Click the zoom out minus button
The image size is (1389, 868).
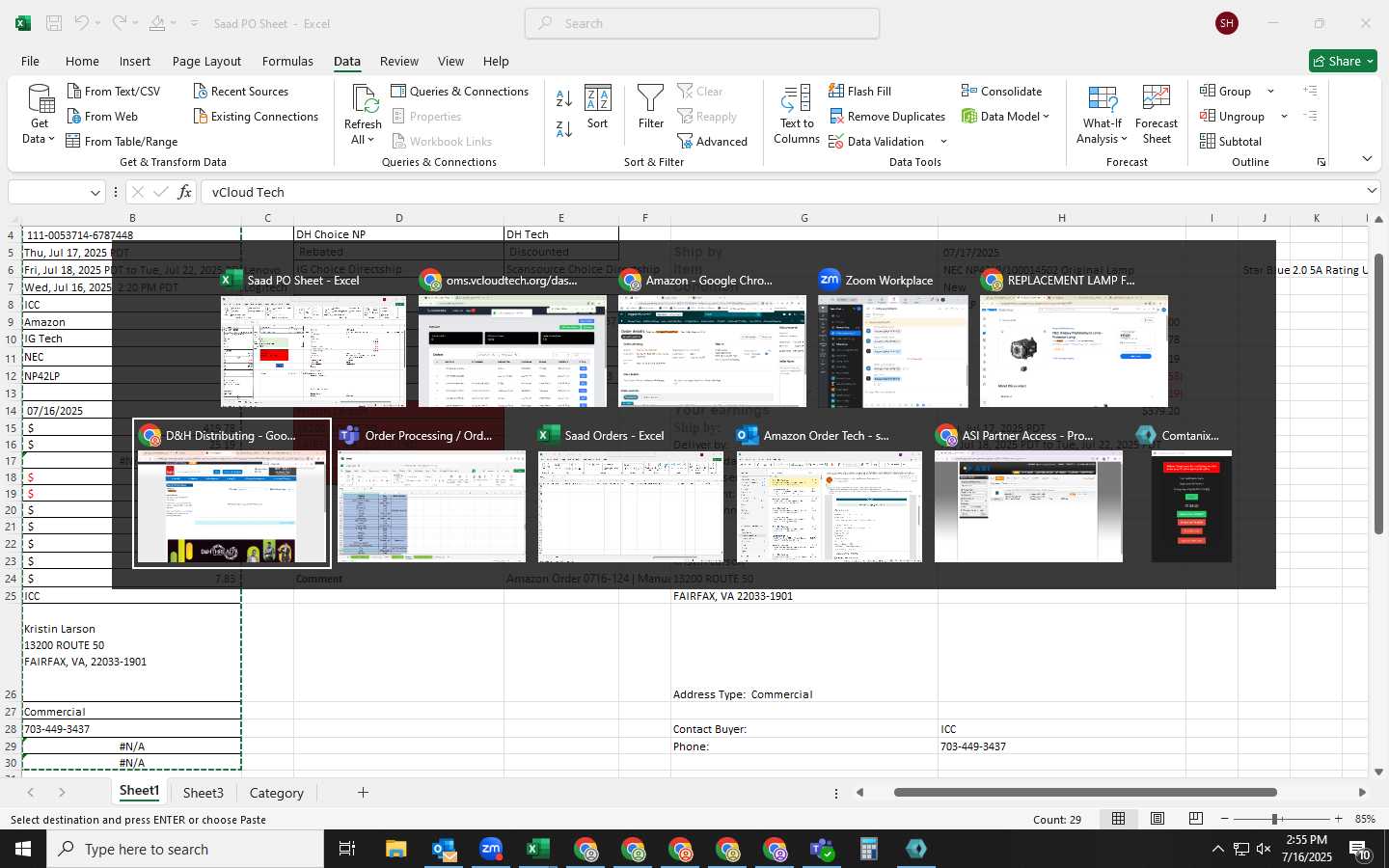(1224, 819)
